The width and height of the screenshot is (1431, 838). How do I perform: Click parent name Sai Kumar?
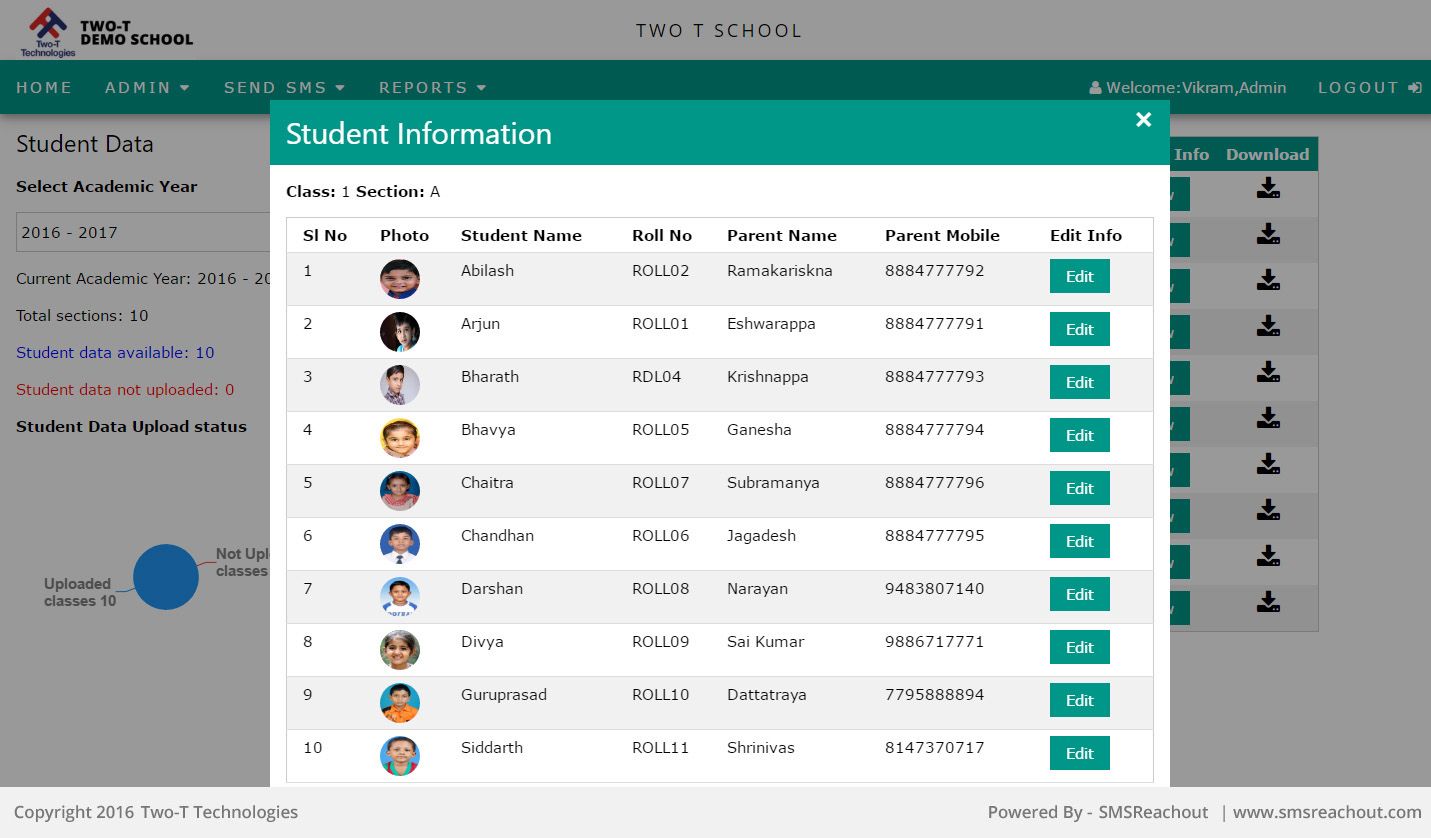point(766,642)
